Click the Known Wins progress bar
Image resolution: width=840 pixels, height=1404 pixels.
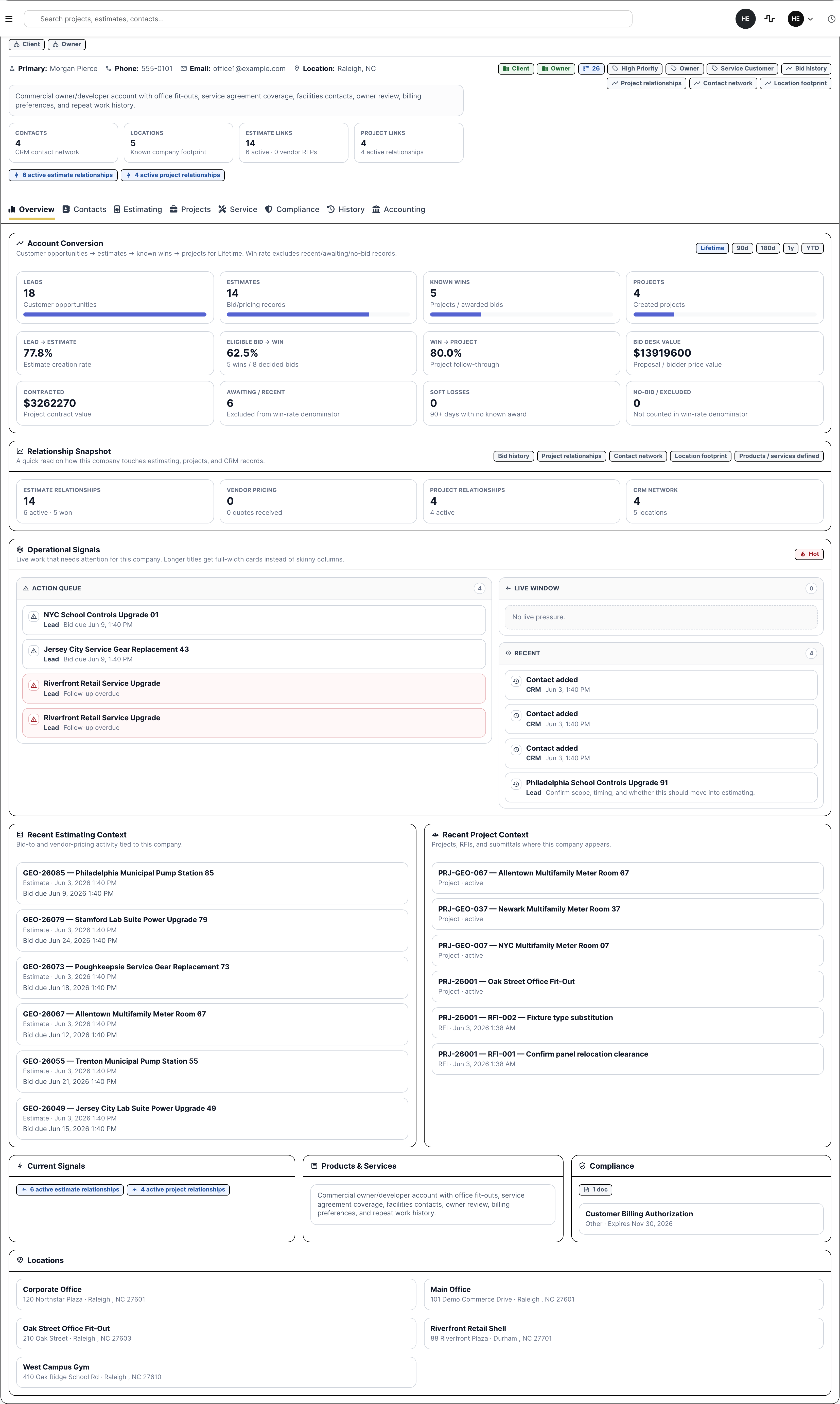pos(521,315)
